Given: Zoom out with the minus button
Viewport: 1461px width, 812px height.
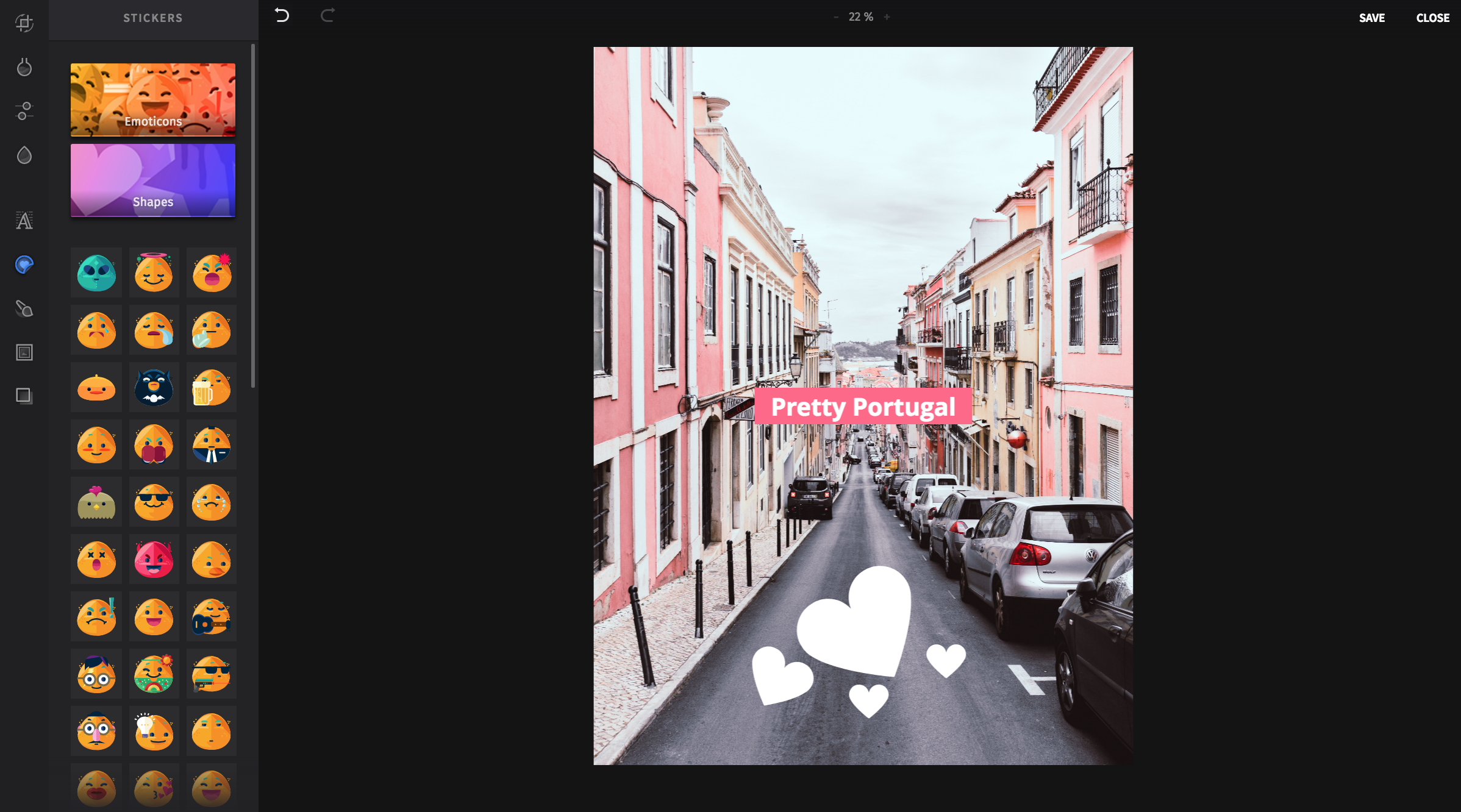Looking at the screenshot, I should (x=836, y=17).
